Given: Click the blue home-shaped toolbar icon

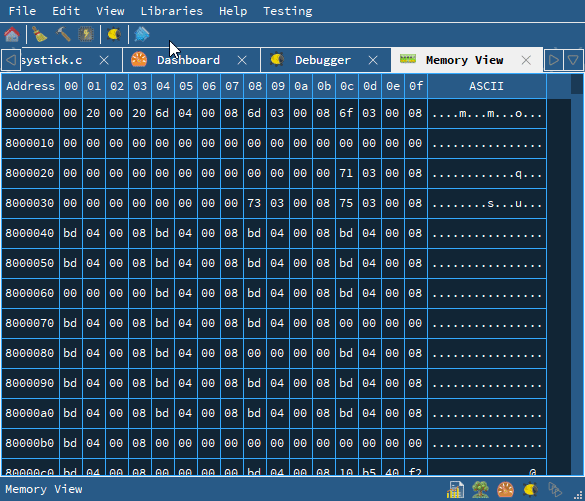Looking at the screenshot, I should pos(142,34).
